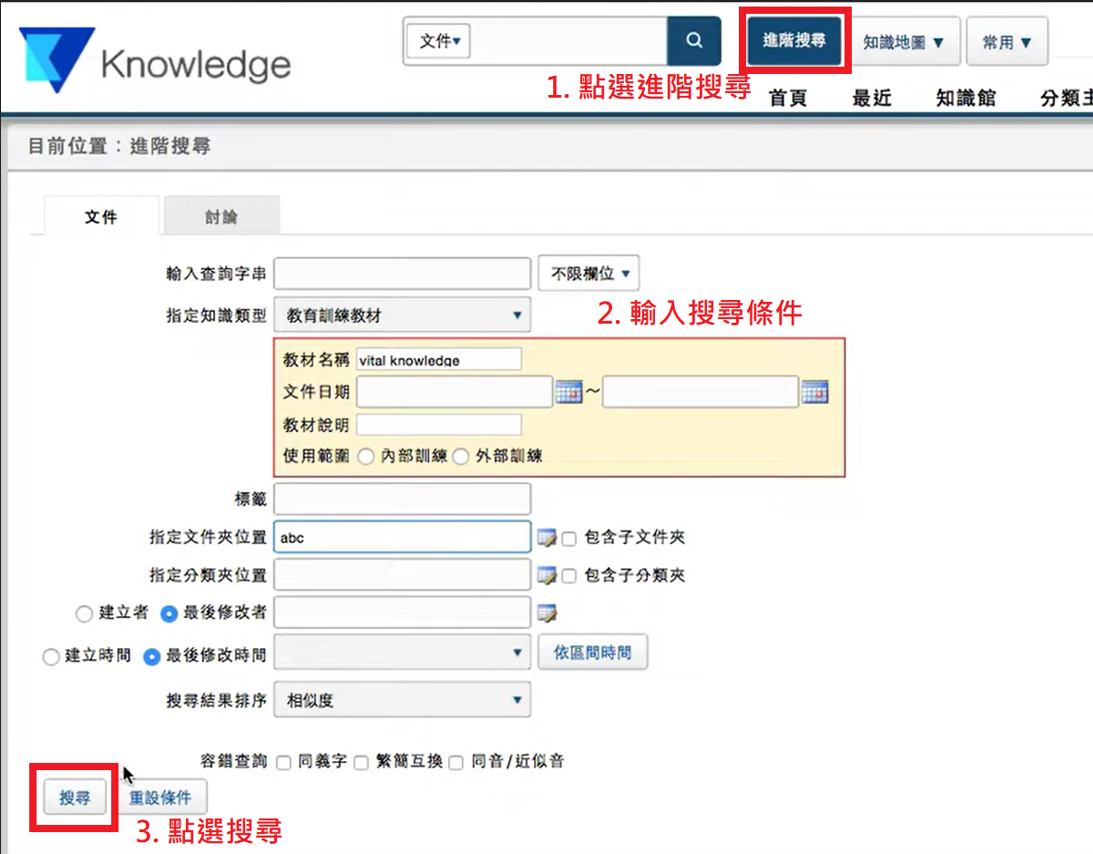Click folder browse icon beside 指定文件夾位置
Viewport: 1093px width, 854px height.
546,538
